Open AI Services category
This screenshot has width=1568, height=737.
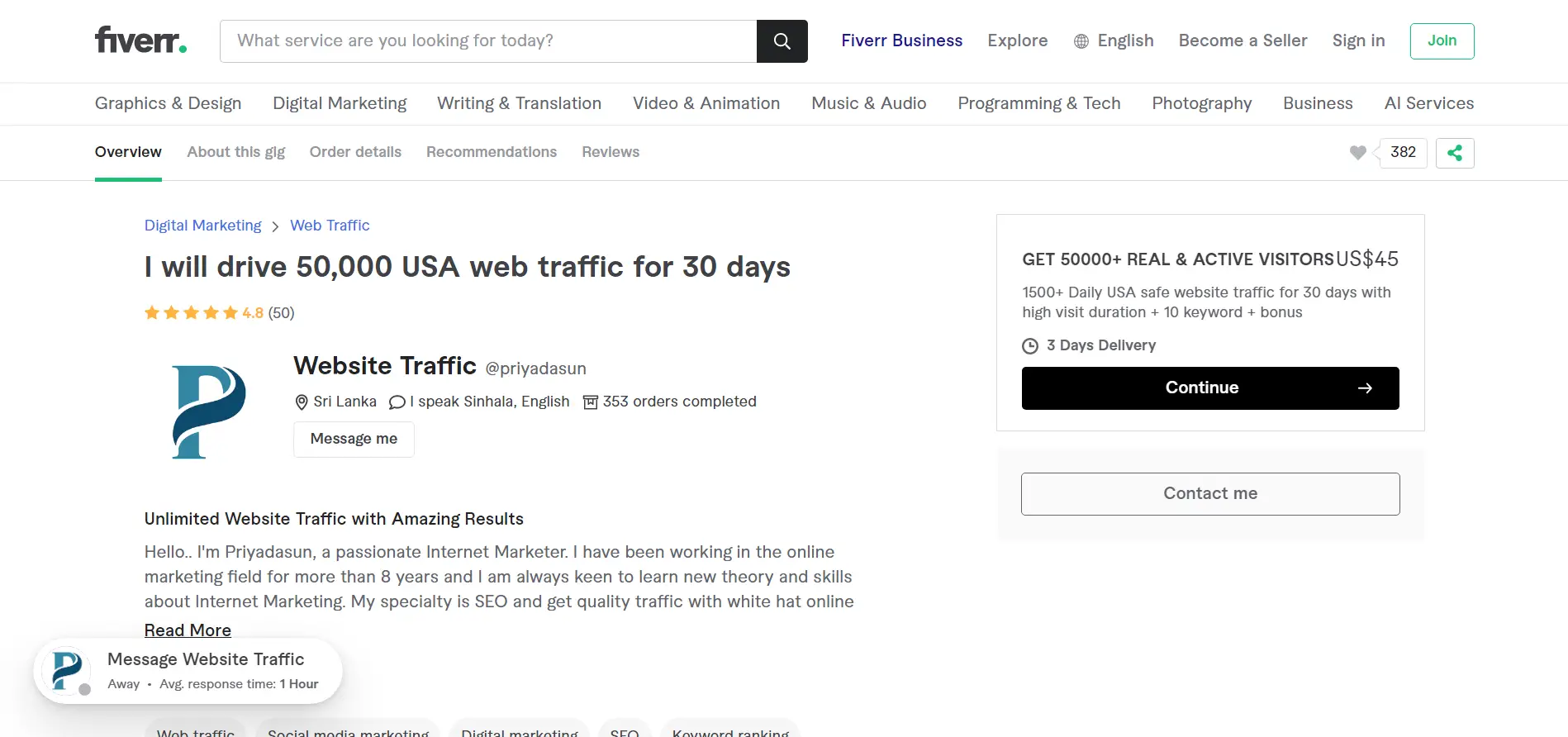pos(1429,103)
